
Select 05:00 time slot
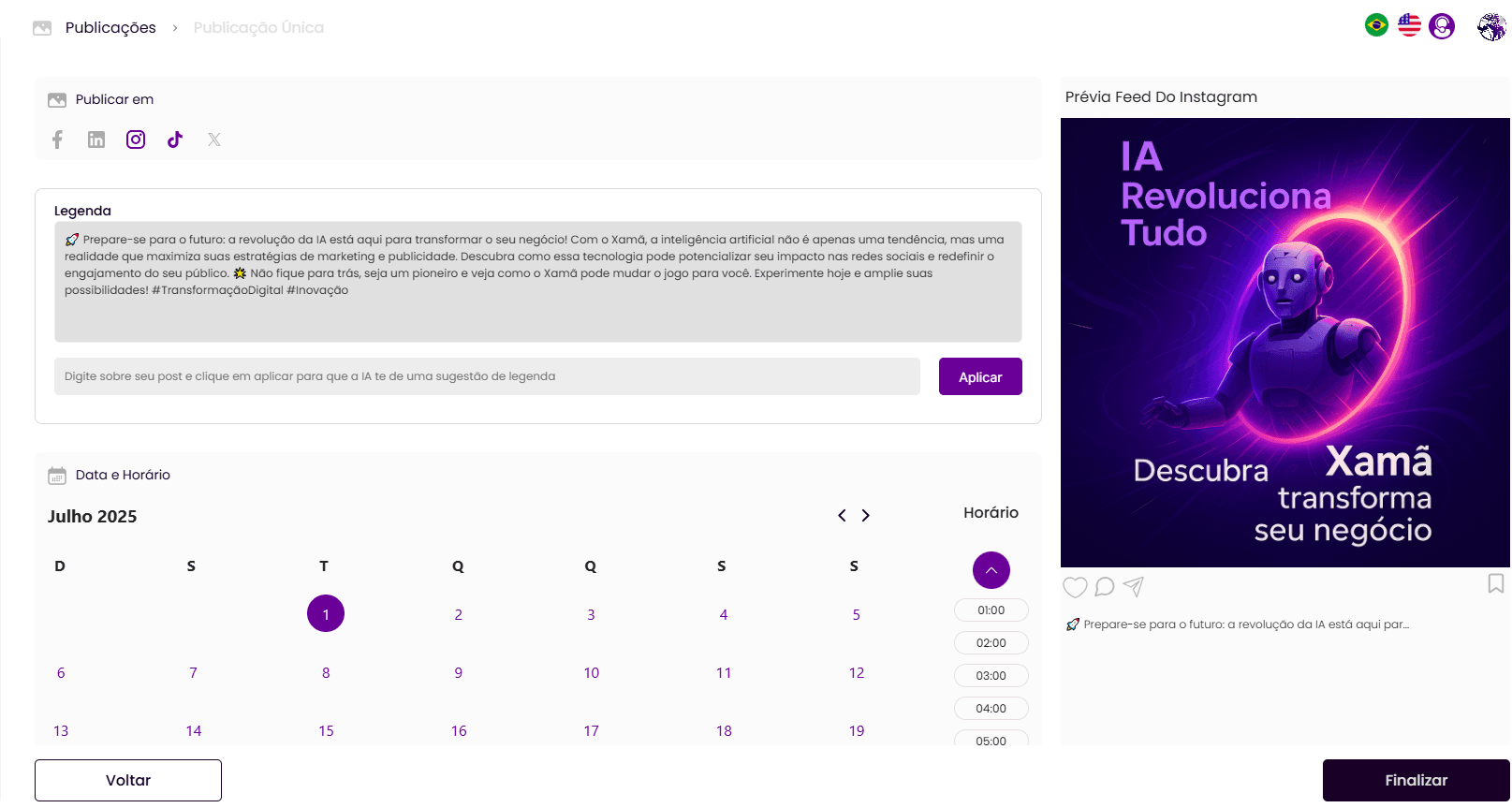991,739
